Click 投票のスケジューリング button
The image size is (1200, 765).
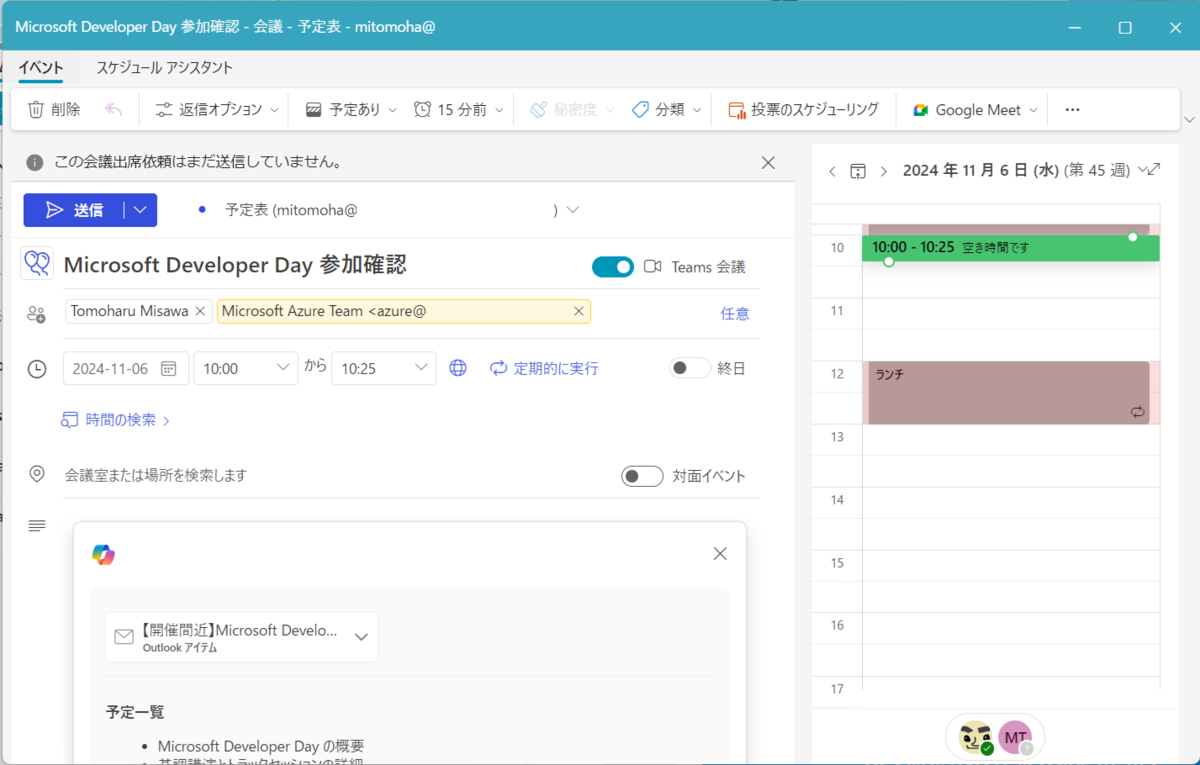coord(803,110)
